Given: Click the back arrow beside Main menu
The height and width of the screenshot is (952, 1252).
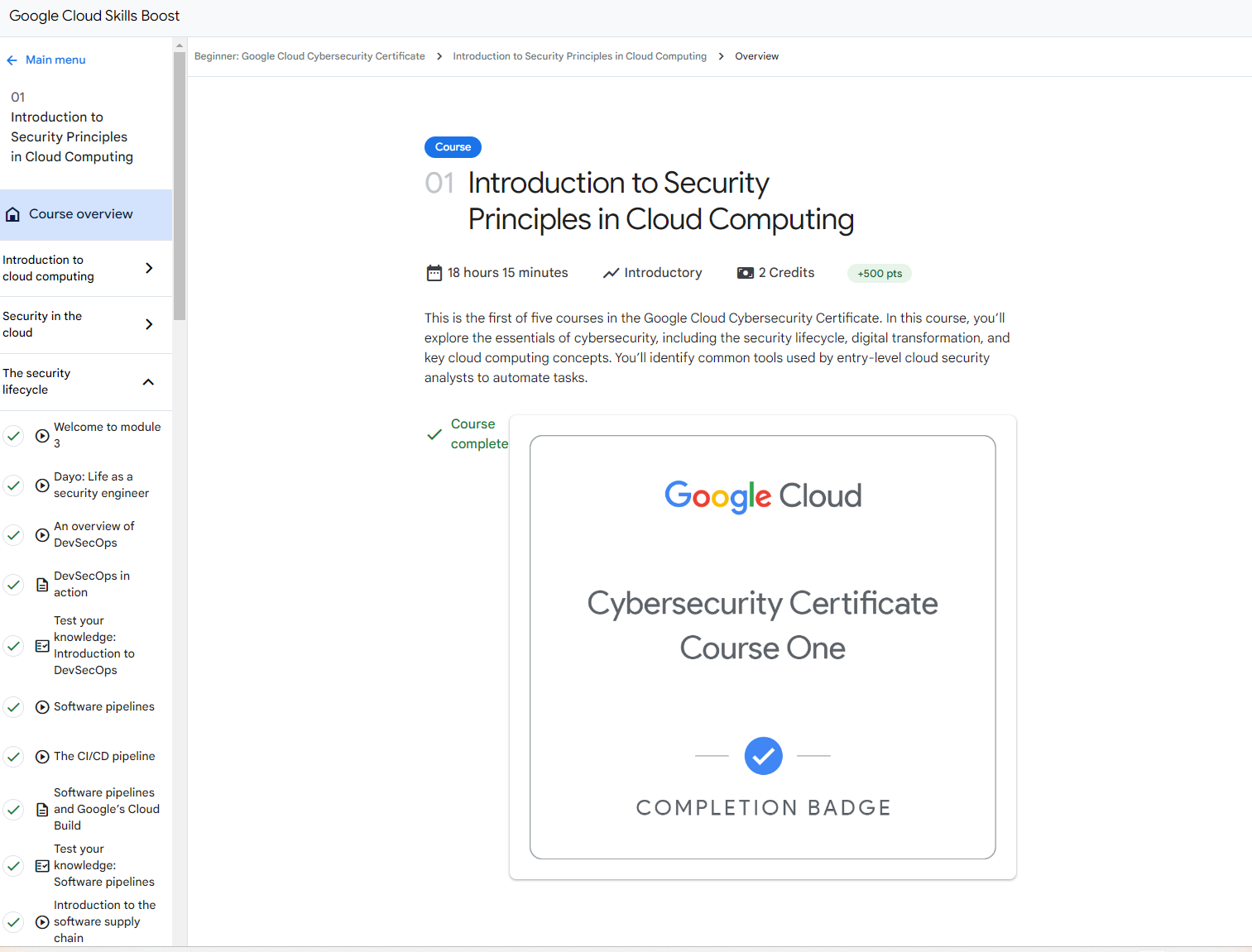Looking at the screenshot, I should 12,60.
